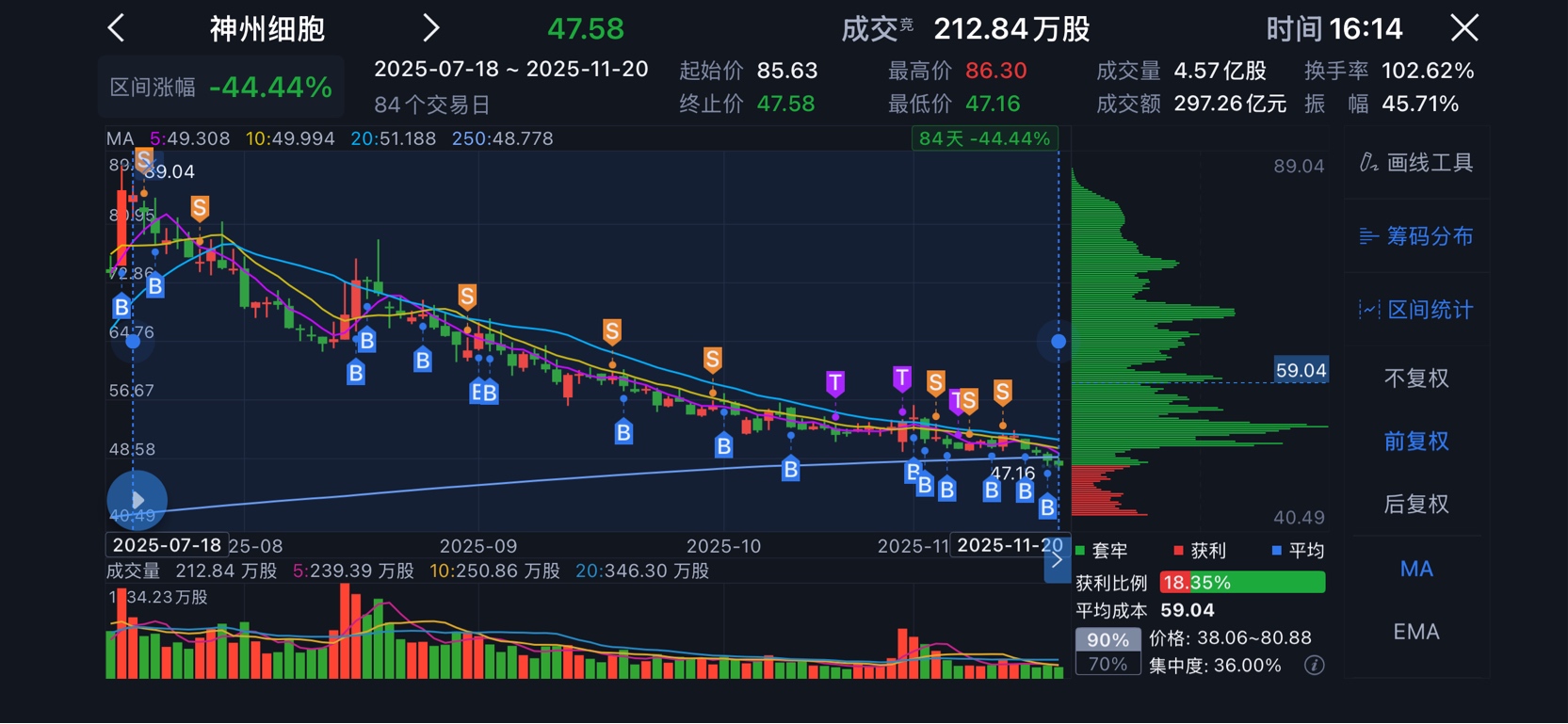The height and width of the screenshot is (724, 1568).
Task: Click the 平均成本 59.04 text
Action: [1145, 611]
